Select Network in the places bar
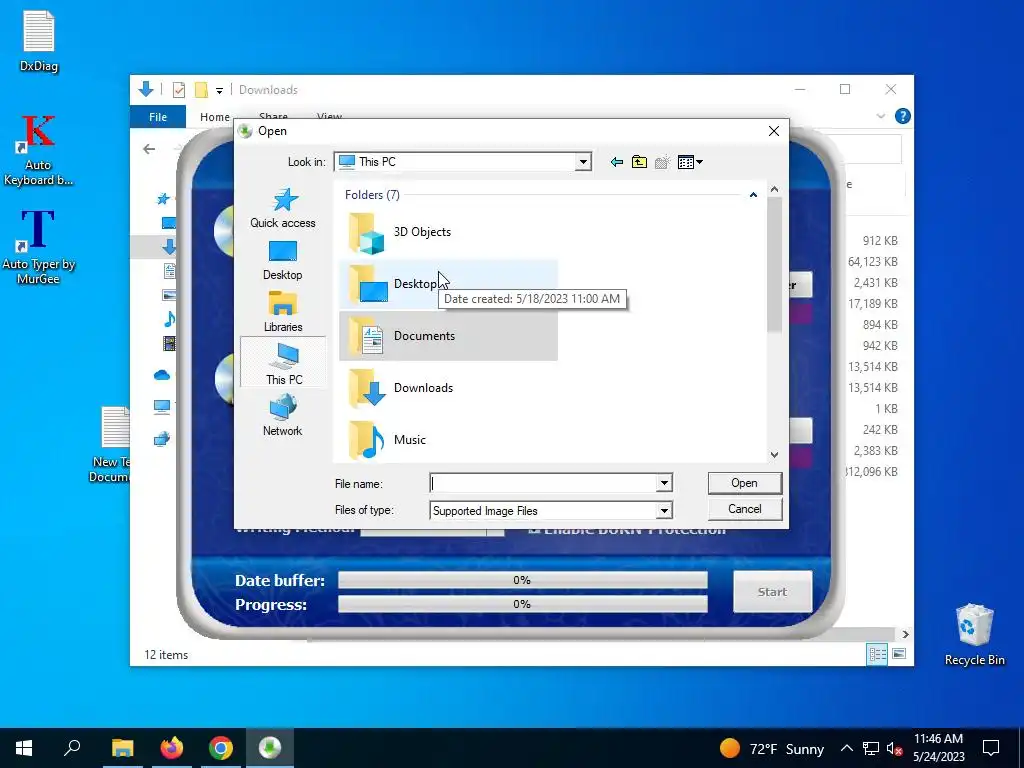The width and height of the screenshot is (1024, 768). (283, 416)
